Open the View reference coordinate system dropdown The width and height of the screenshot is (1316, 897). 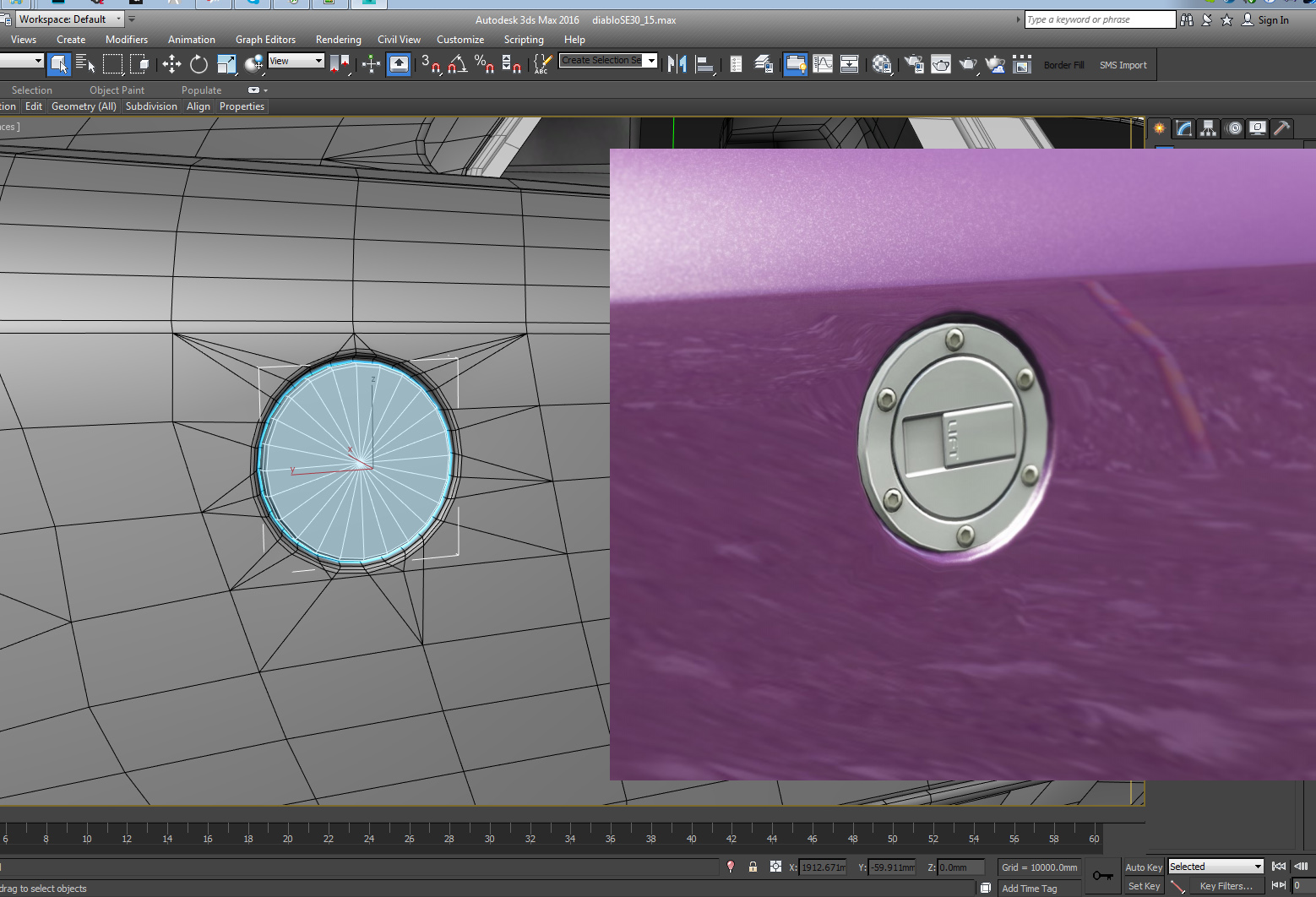[296, 61]
